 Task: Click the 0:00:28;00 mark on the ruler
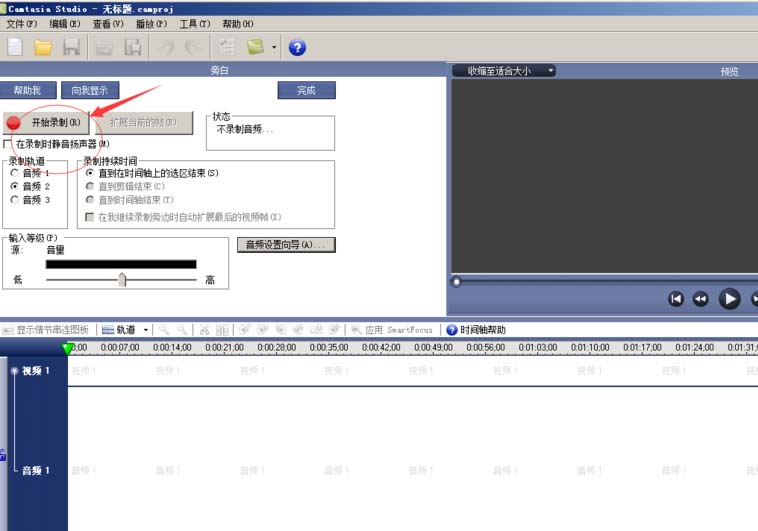[277, 348]
